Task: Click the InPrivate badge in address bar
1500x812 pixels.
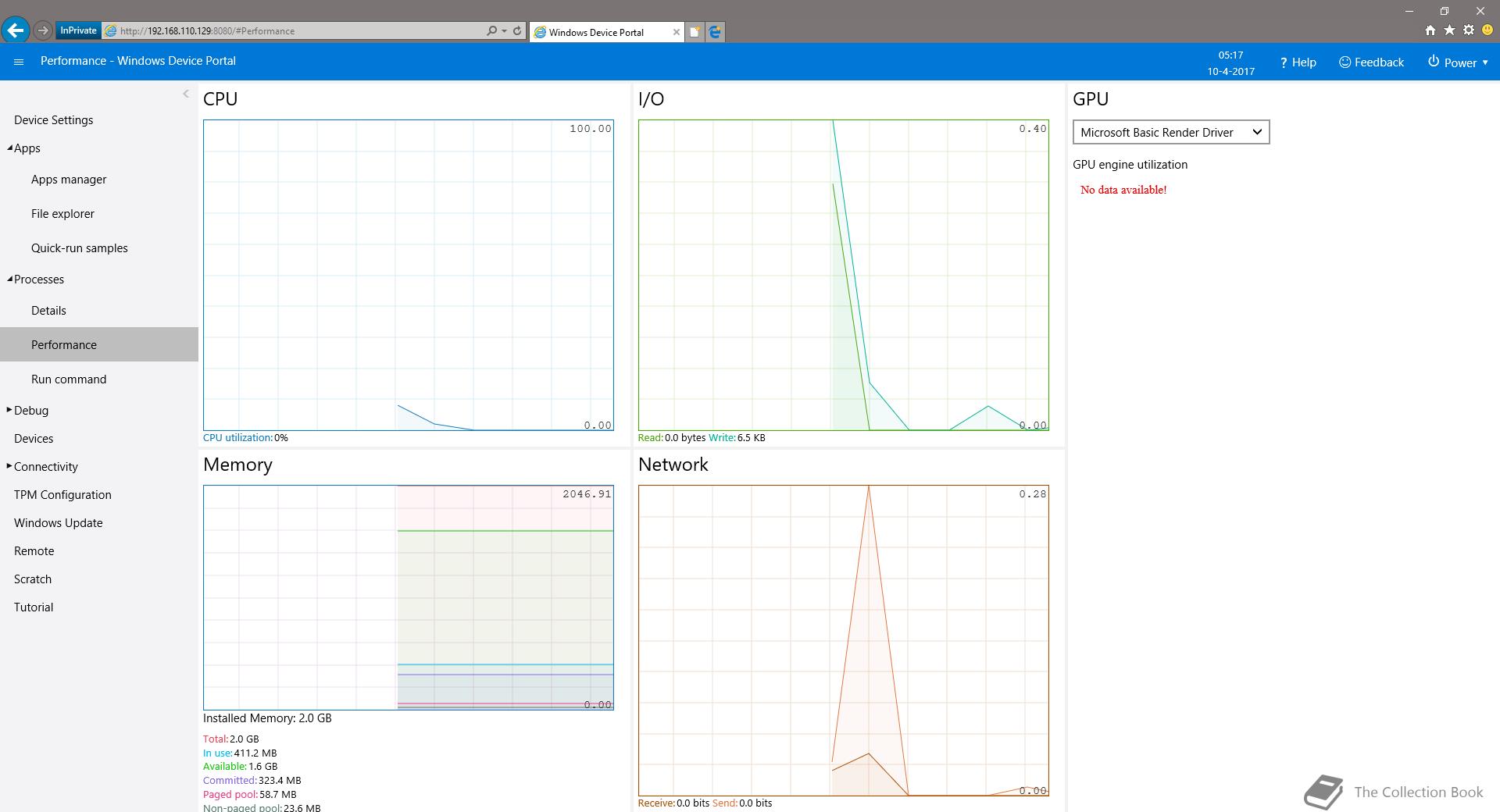Action: pos(78,30)
